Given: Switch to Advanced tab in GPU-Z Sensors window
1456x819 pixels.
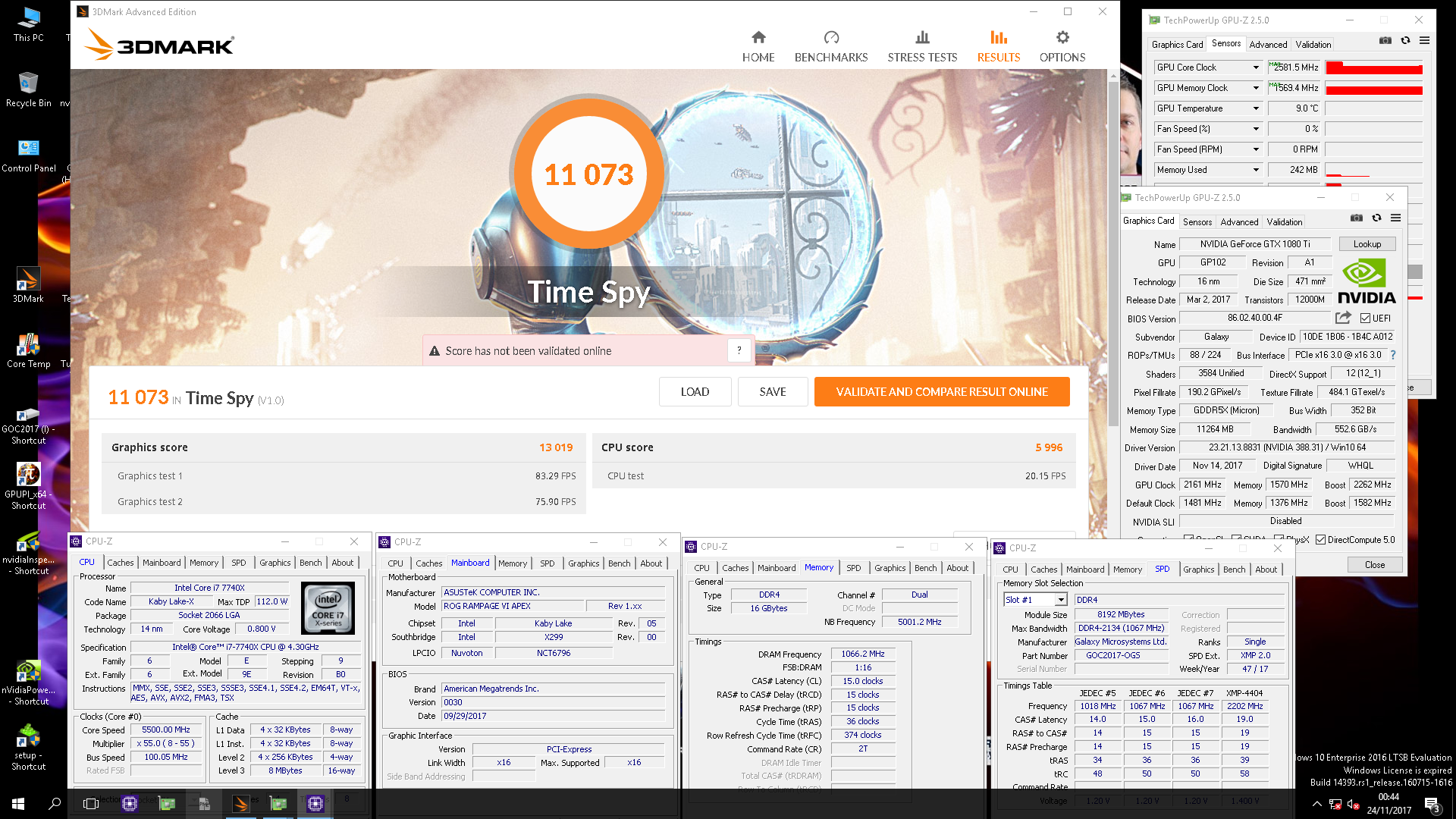Looking at the screenshot, I should pos(1268,45).
